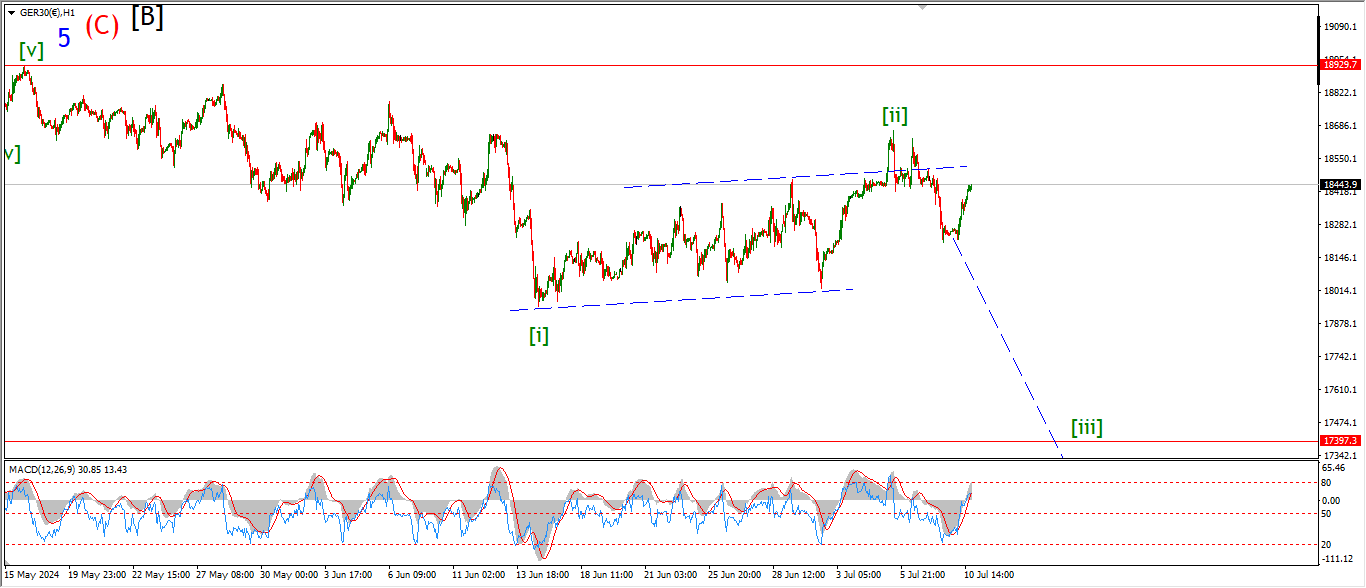This screenshot has width=1366, height=588.
Task: Click the red 18929.7 price level tag
Action: tap(1340, 65)
